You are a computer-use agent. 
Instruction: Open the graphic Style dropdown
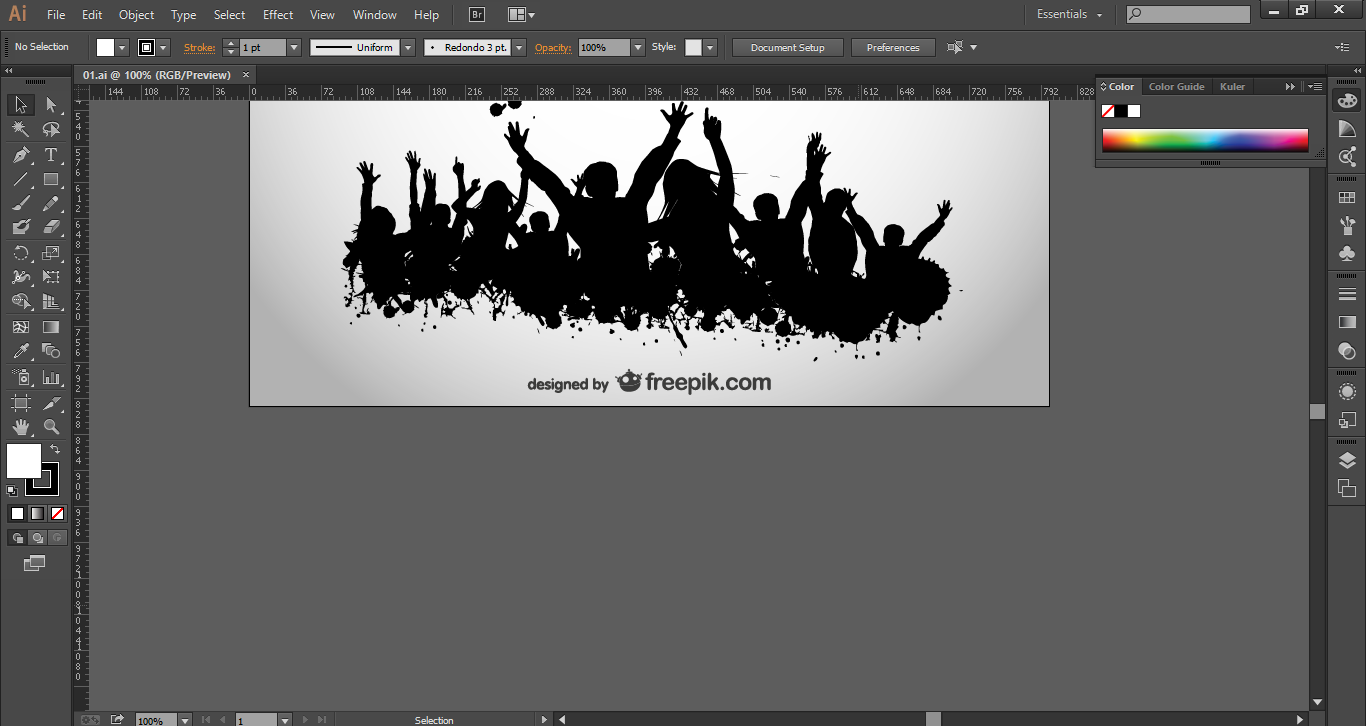tap(710, 47)
